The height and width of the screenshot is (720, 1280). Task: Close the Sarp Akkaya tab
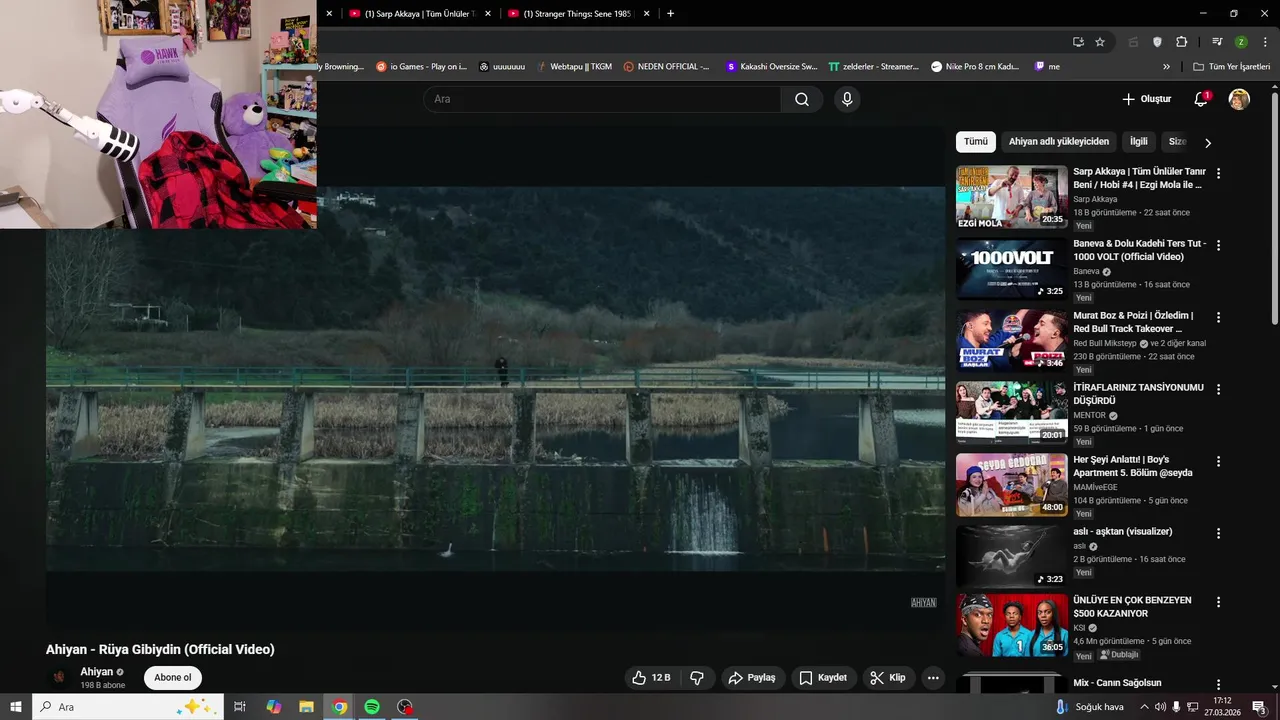coord(488,14)
